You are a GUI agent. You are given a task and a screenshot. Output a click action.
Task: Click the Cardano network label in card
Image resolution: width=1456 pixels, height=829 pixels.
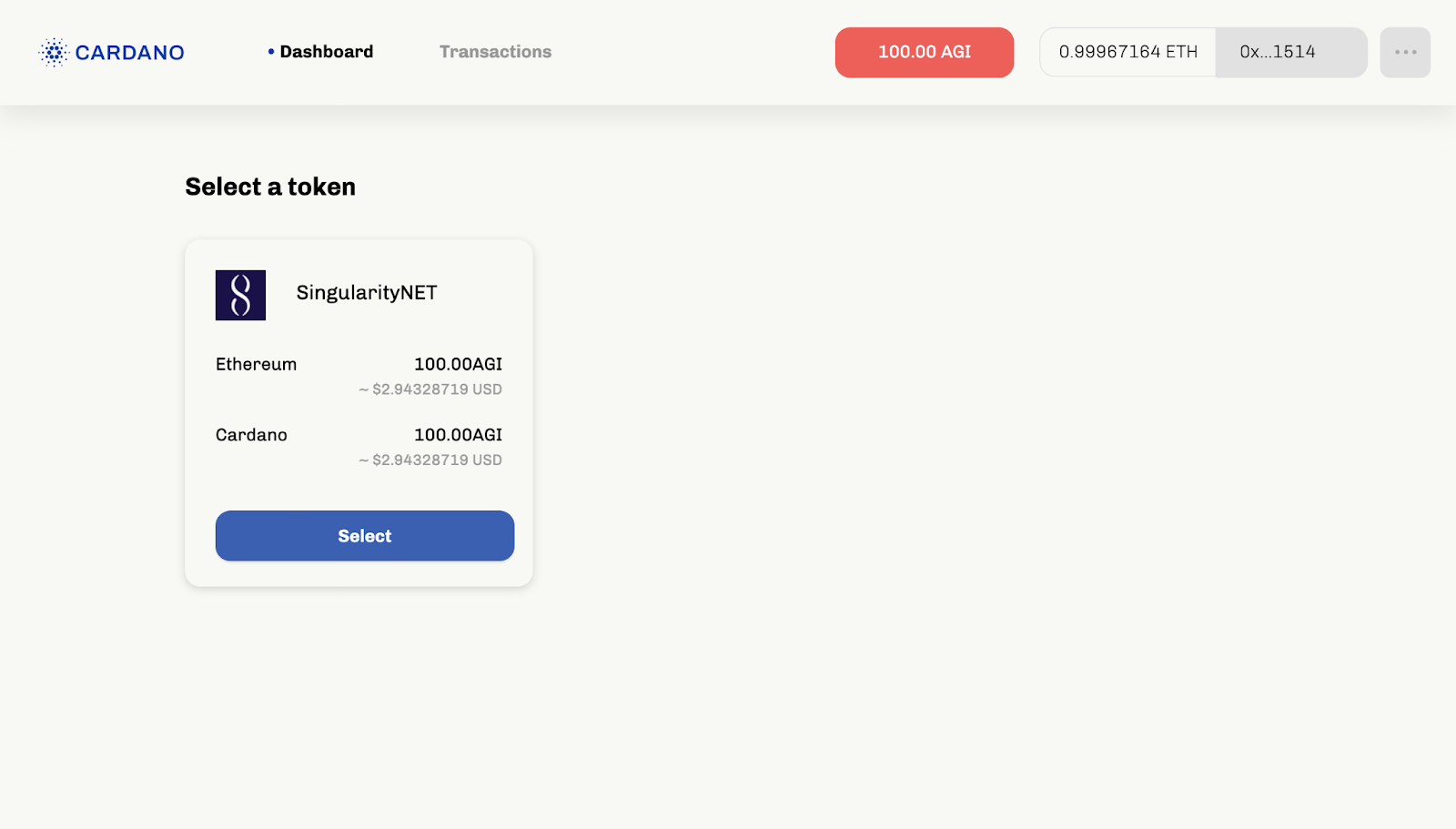251,435
